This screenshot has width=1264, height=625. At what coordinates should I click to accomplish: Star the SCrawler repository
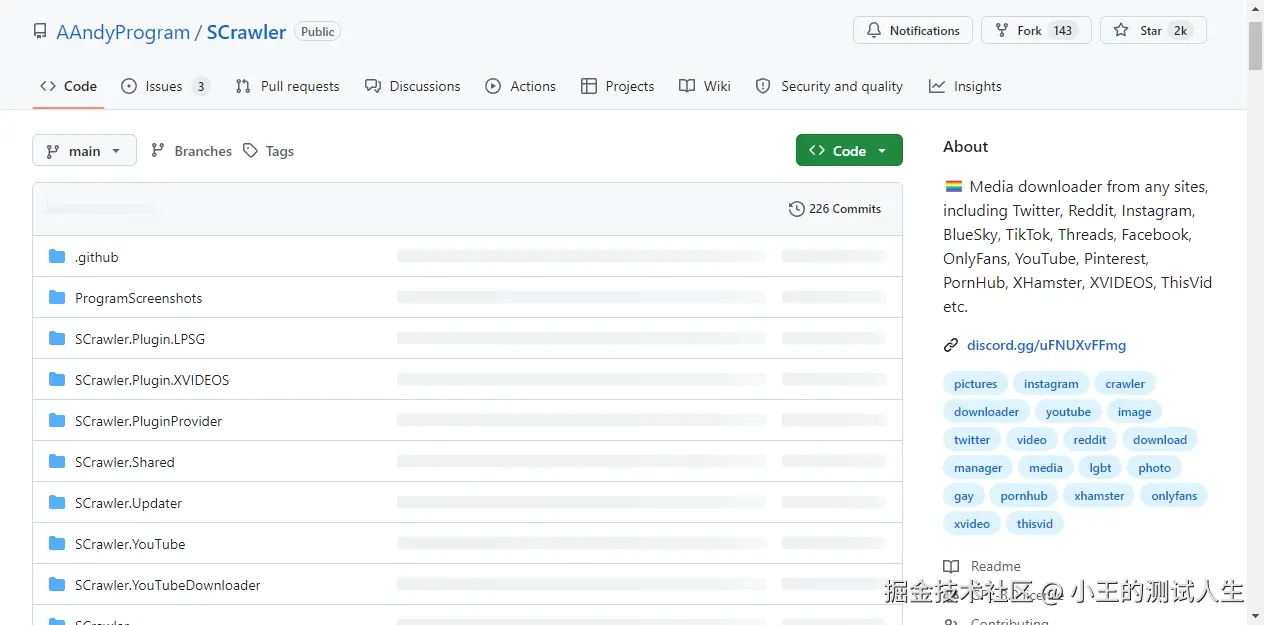[1153, 30]
